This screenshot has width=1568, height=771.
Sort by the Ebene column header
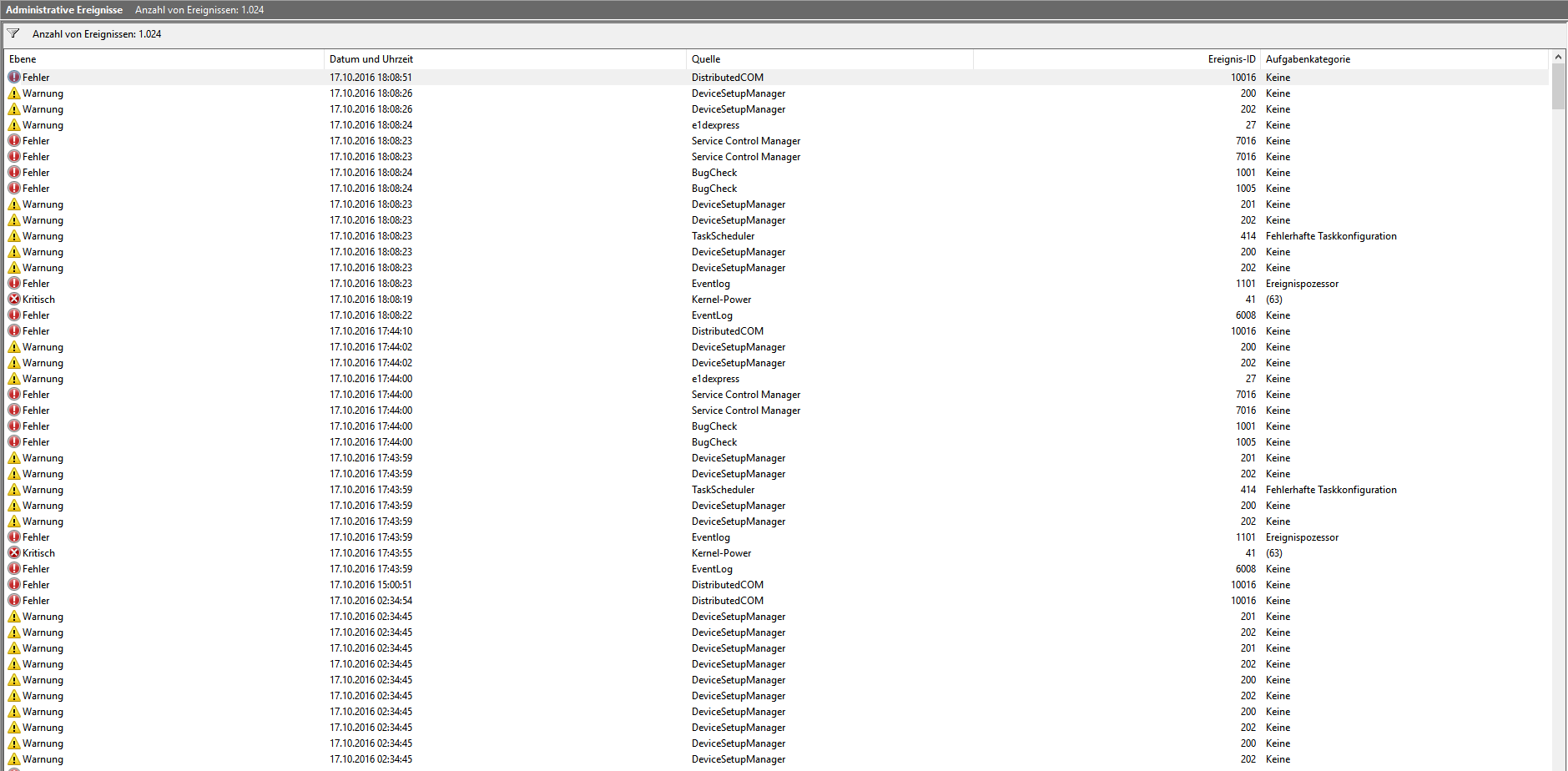pos(164,59)
